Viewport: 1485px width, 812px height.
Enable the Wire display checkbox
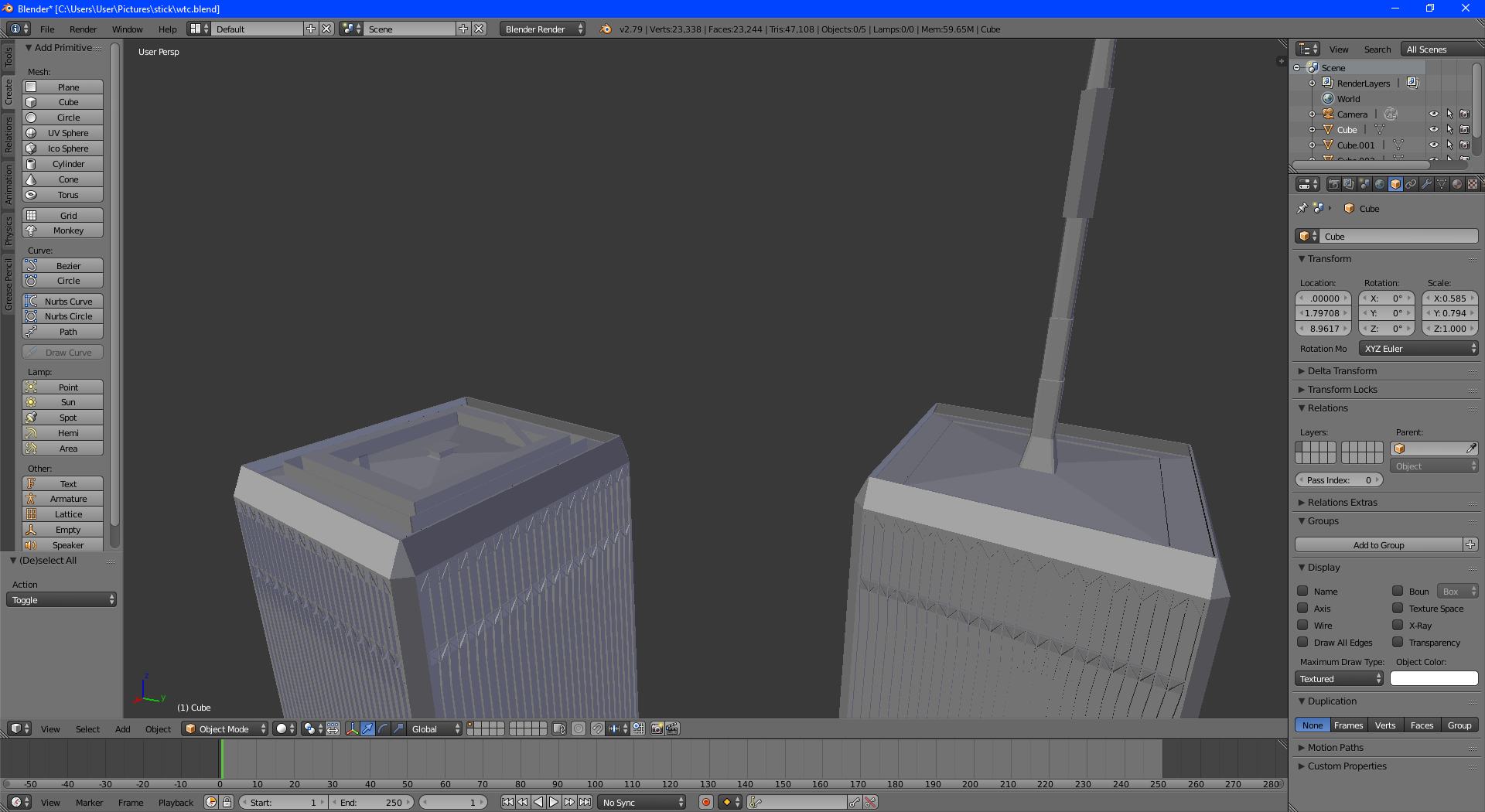1303,625
